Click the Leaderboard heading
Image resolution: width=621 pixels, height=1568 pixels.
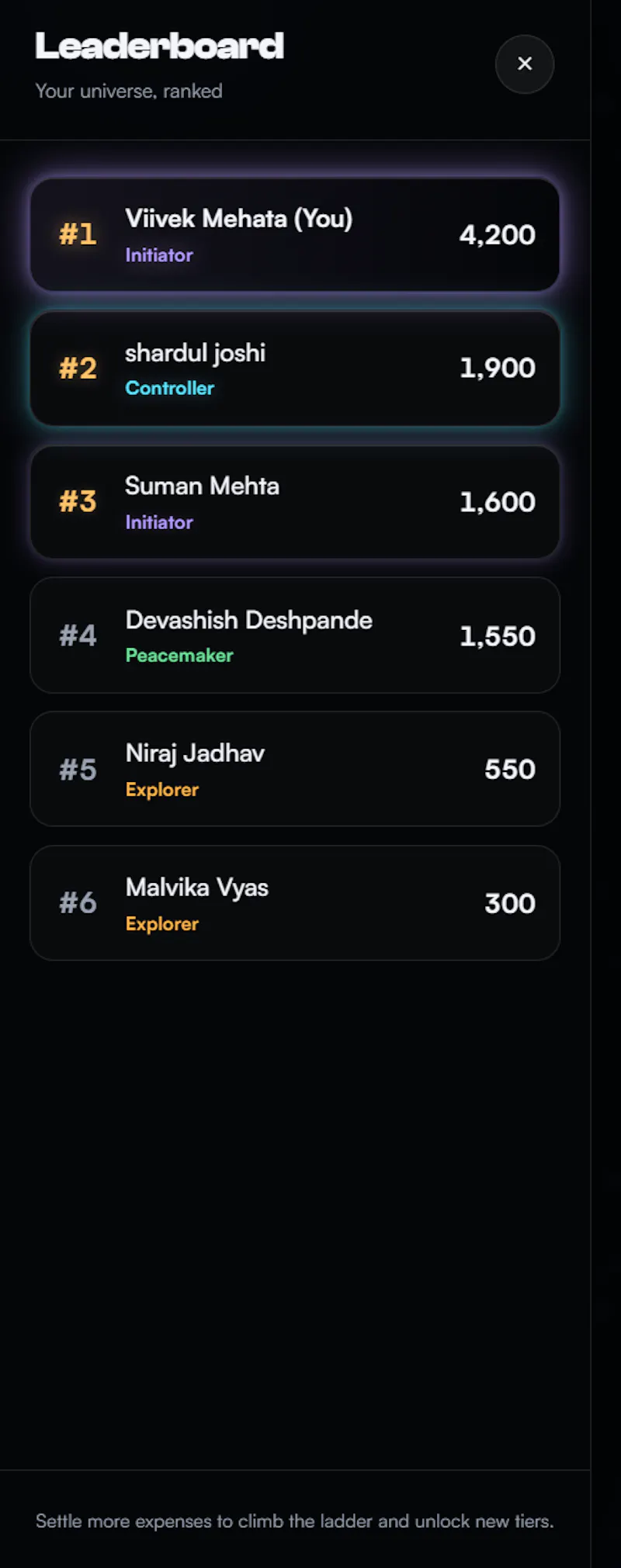(x=160, y=47)
